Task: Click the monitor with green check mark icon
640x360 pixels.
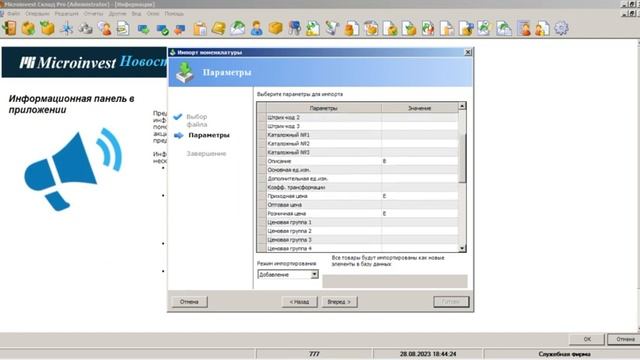Action: [162, 29]
